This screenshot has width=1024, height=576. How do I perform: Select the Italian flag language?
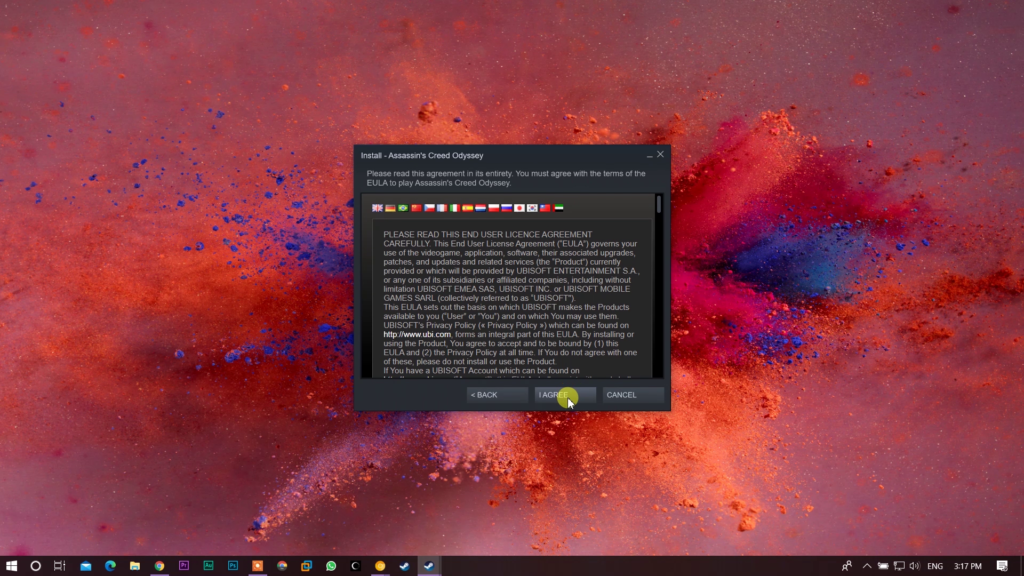(x=455, y=208)
